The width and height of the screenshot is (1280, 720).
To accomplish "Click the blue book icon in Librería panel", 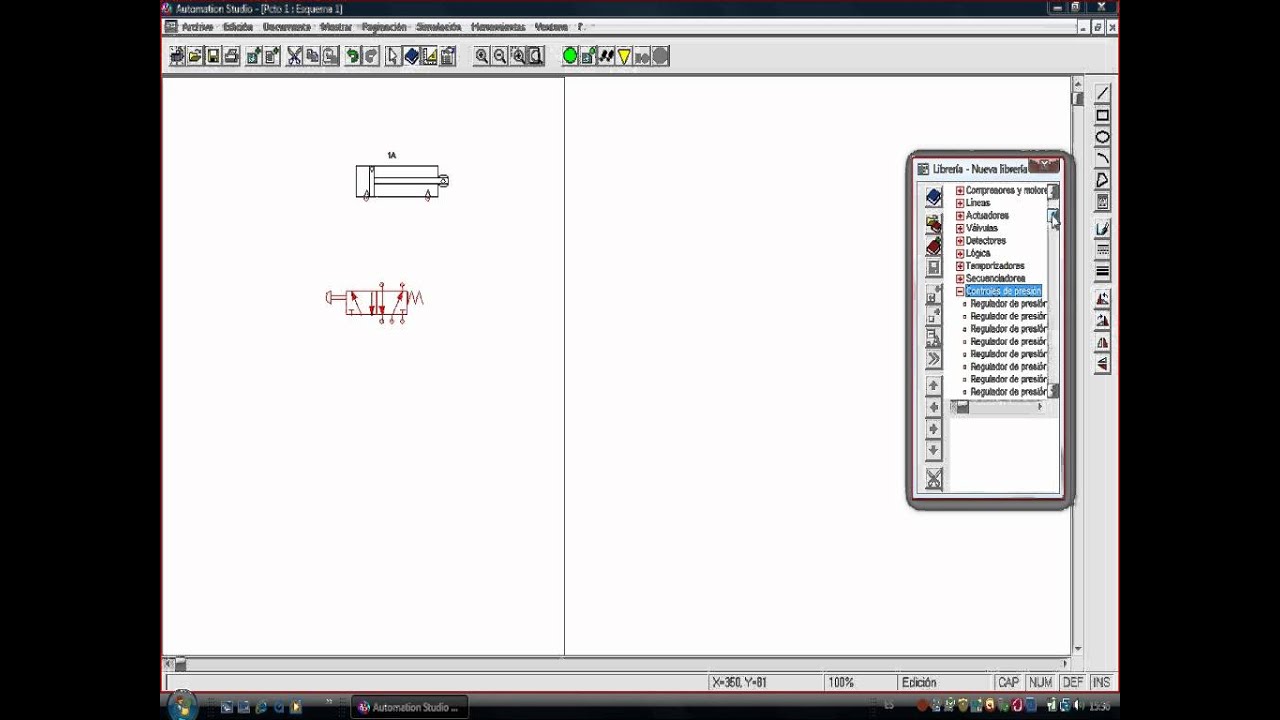I will [933, 197].
